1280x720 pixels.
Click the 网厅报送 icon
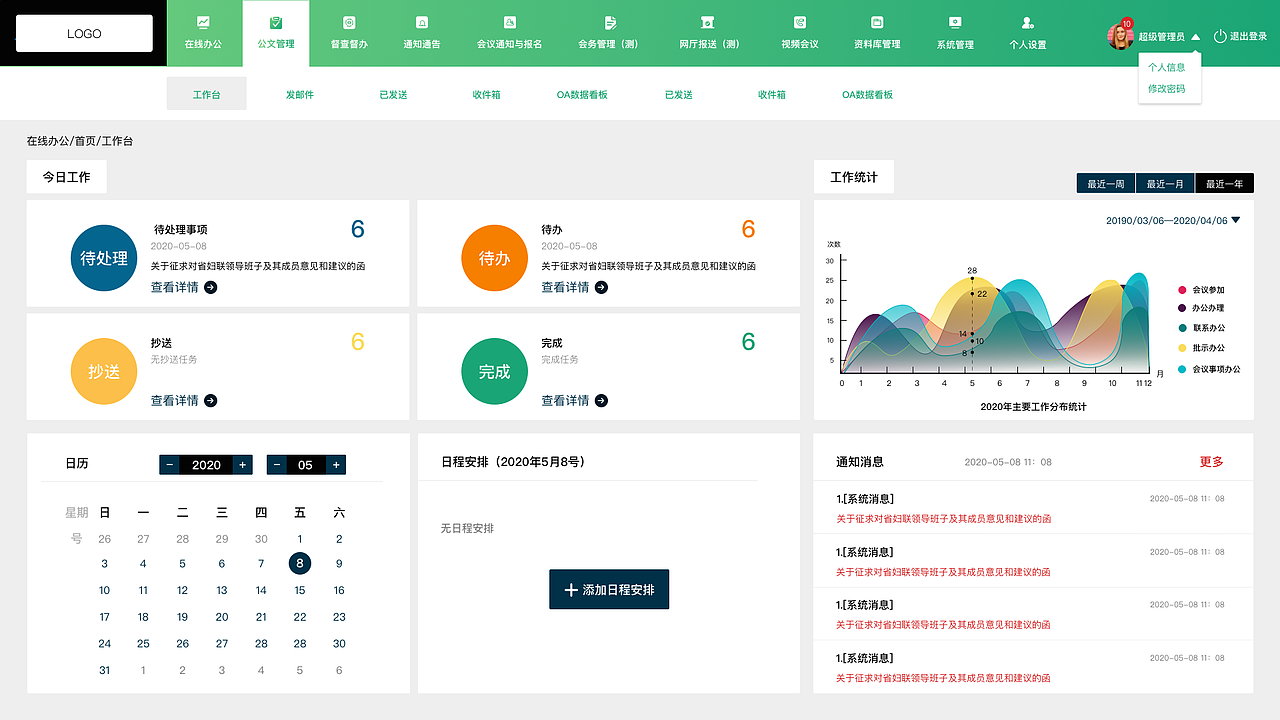(x=708, y=22)
